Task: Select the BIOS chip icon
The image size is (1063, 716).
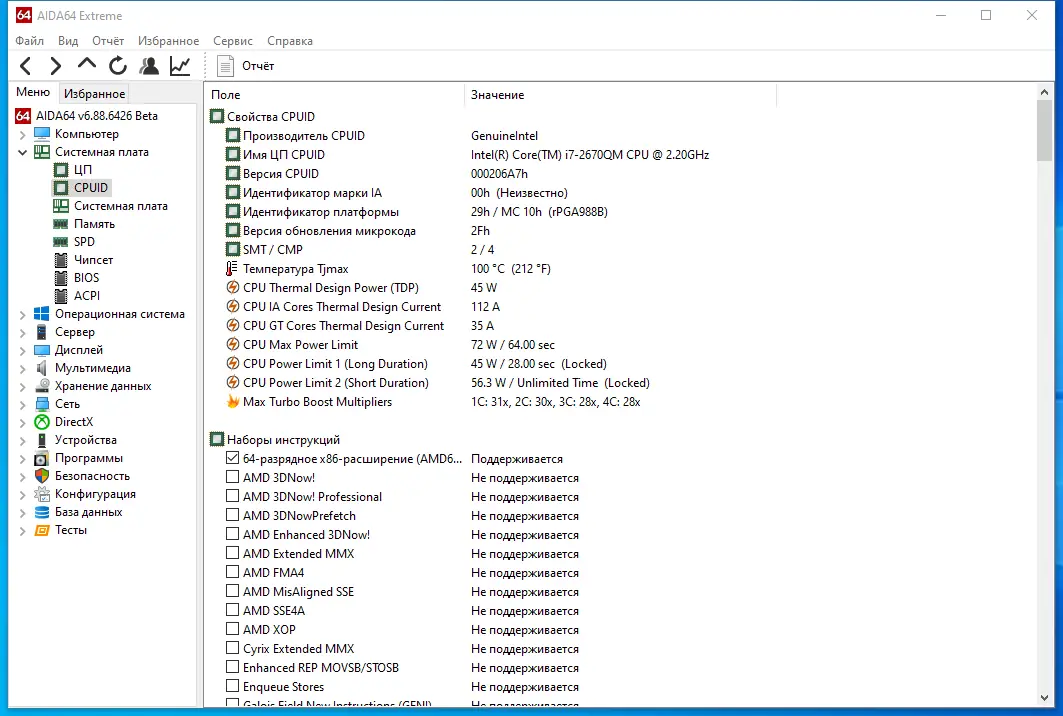Action: pos(61,277)
